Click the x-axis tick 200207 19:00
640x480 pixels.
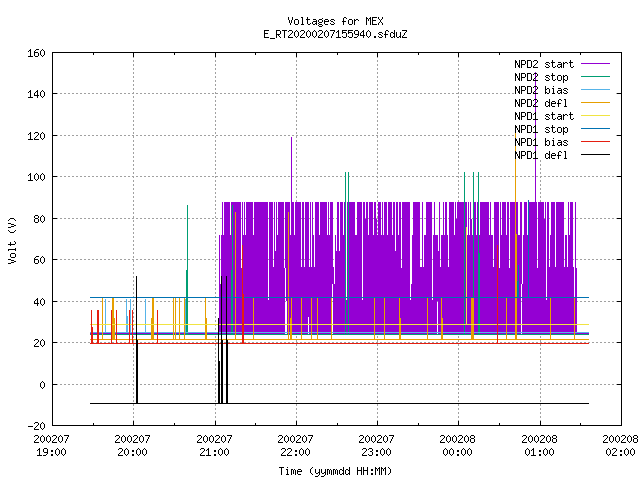pos(51,446)
